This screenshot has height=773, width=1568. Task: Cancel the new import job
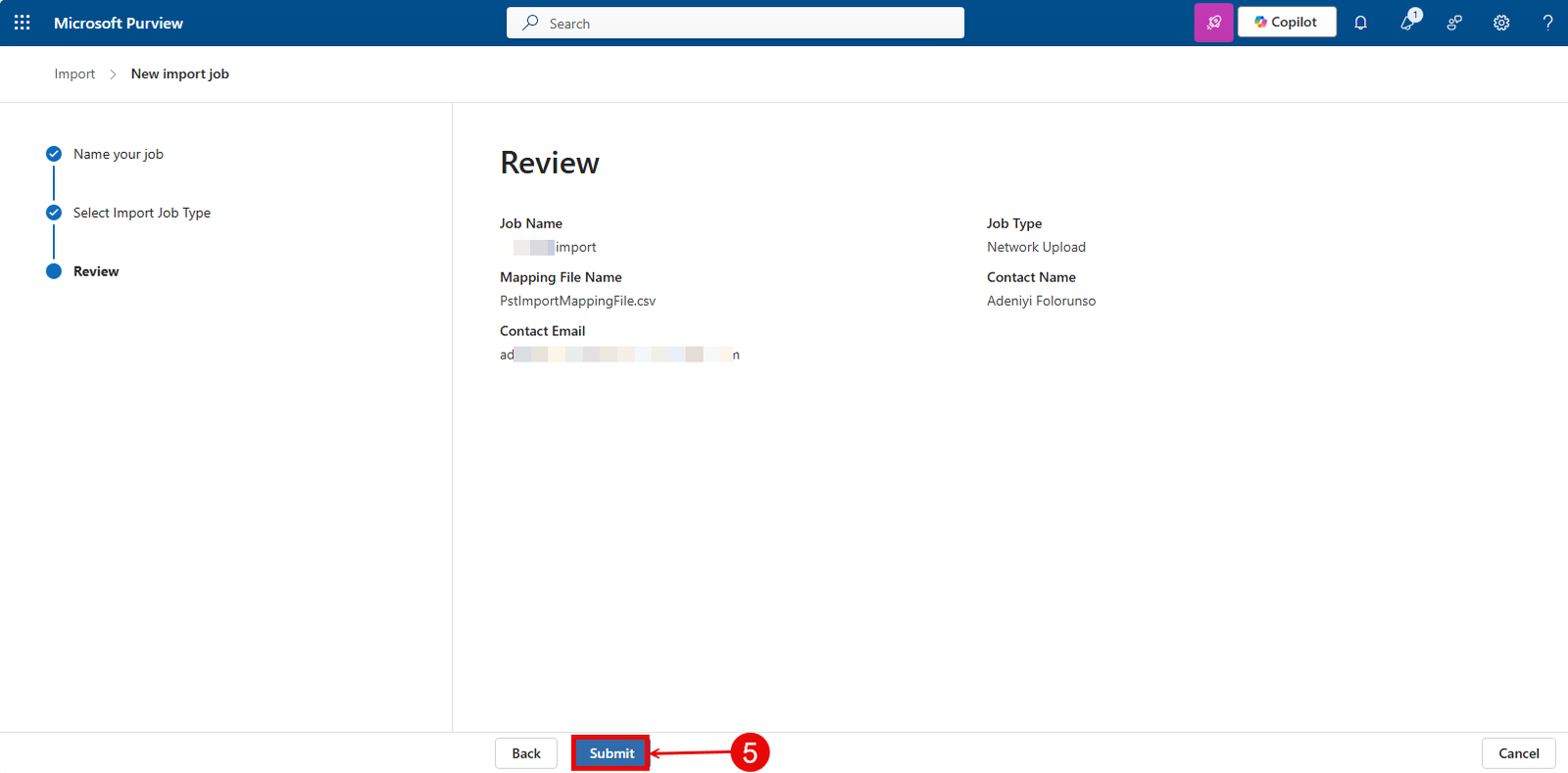[x=1518, y=753]
